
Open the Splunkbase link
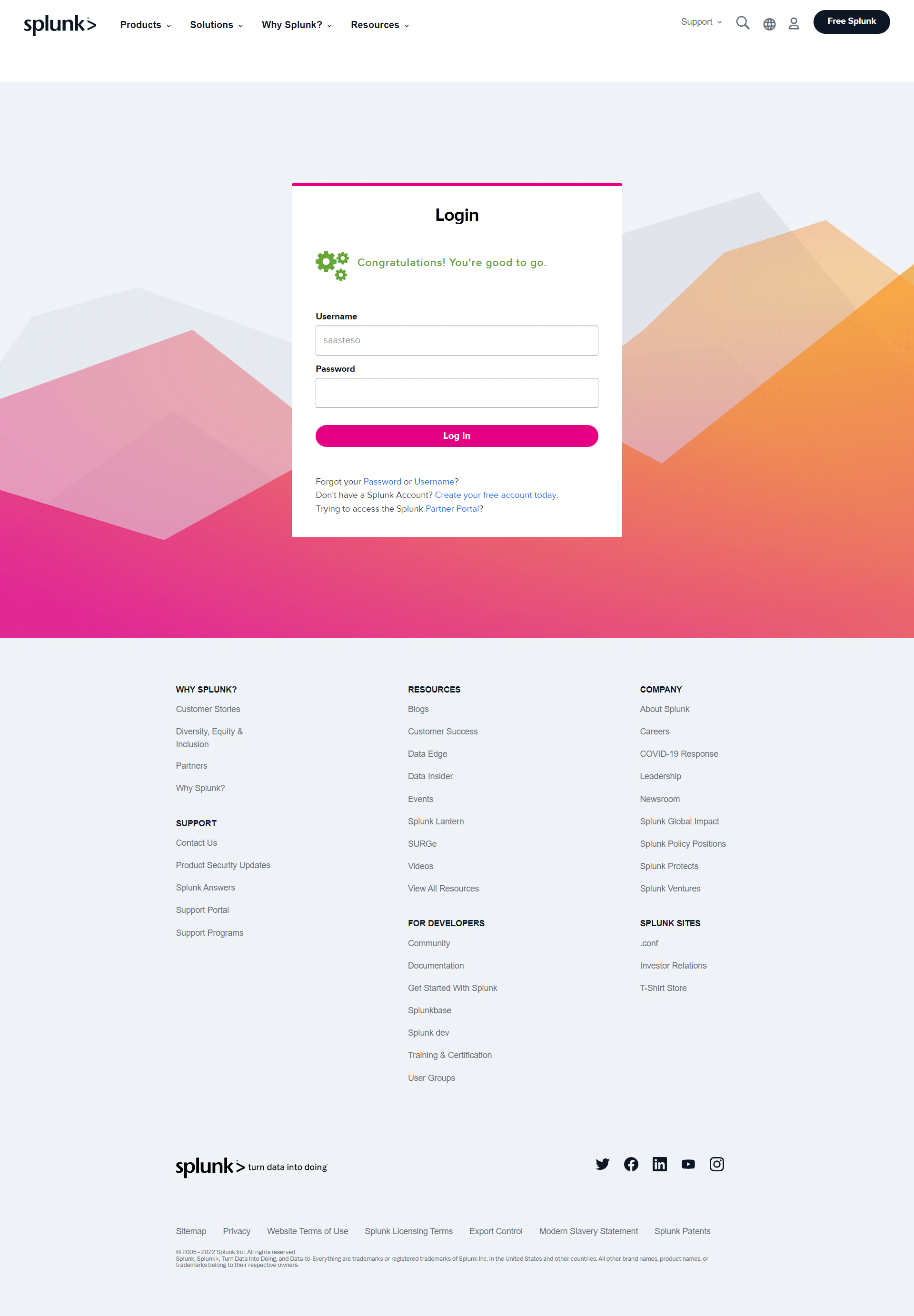429,1010
